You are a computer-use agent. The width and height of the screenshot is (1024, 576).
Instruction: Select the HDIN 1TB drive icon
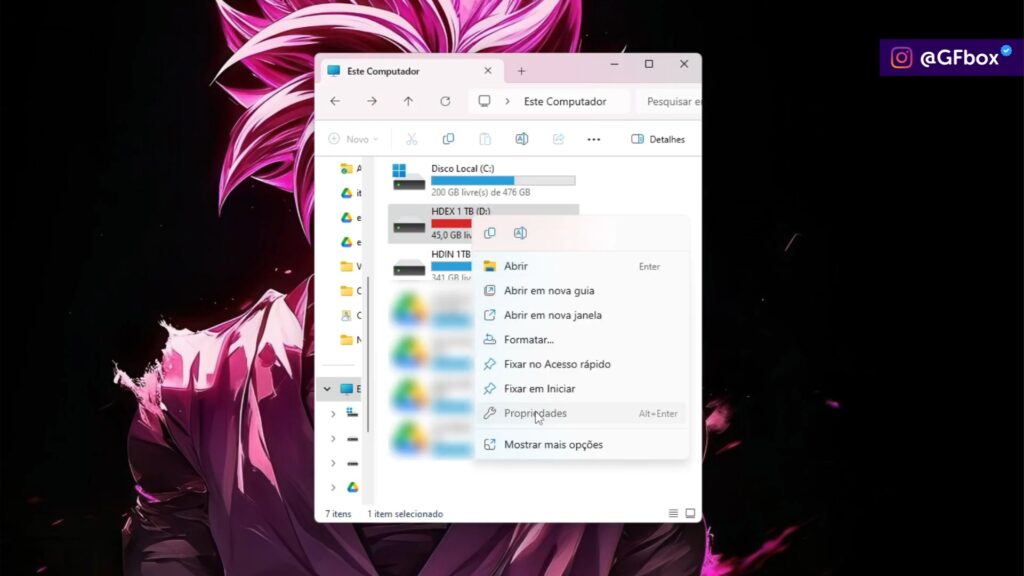point(409,266)
